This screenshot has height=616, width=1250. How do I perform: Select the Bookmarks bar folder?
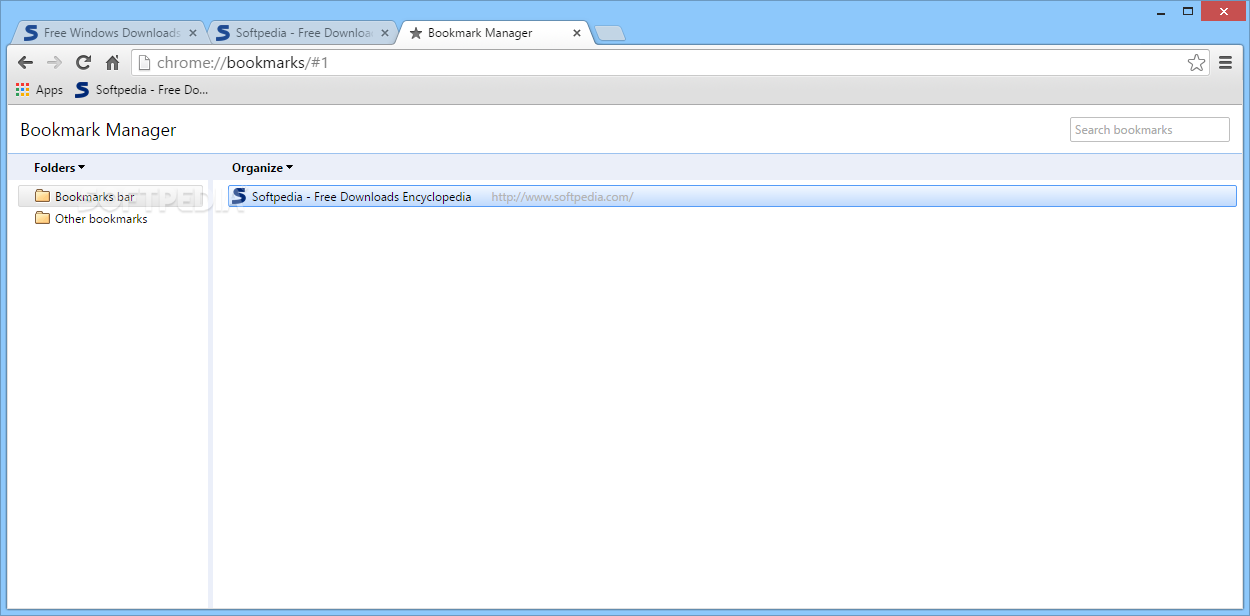click(x=110, y=197)
